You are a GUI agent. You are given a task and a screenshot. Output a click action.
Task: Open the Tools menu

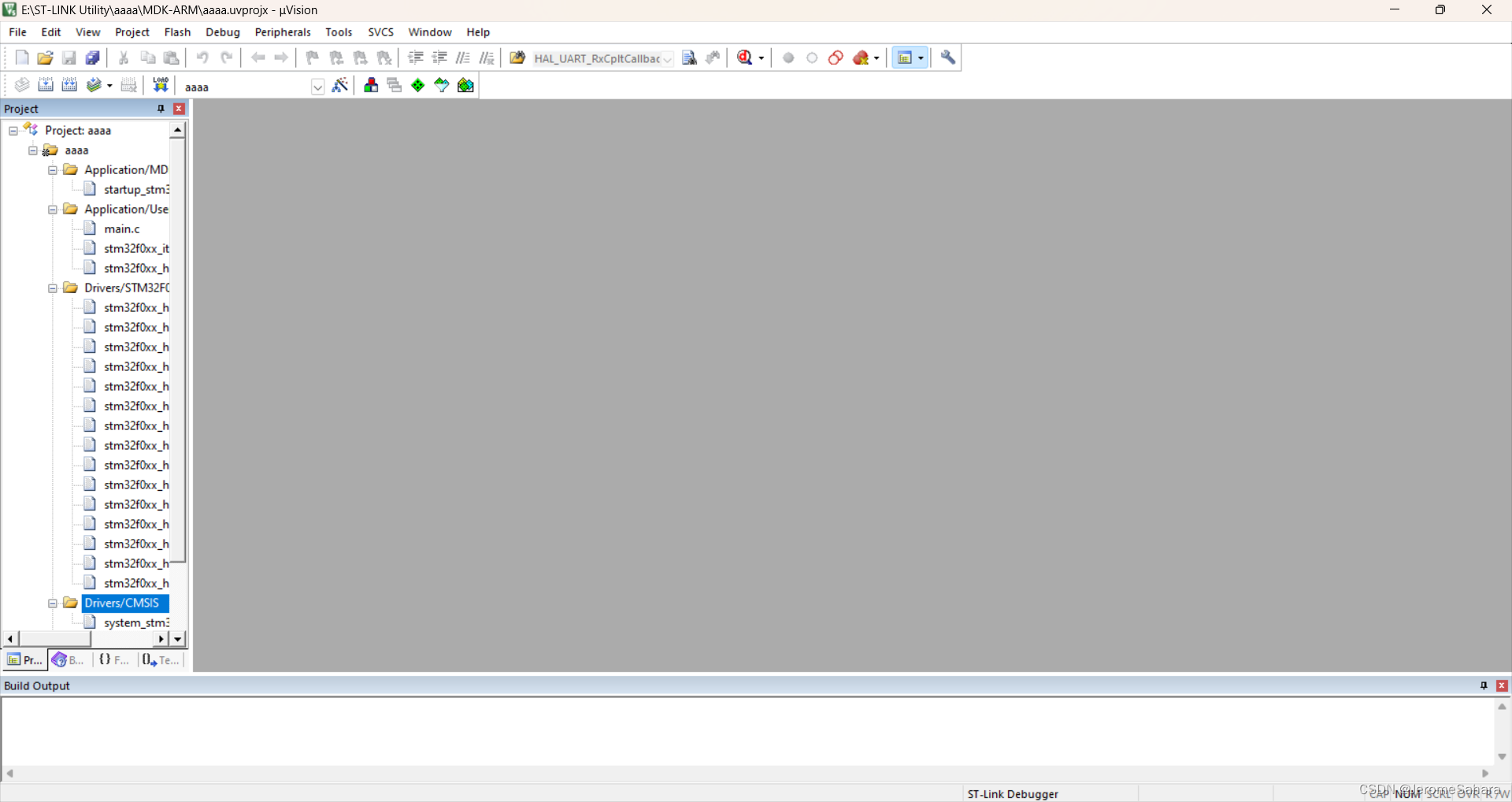(339, 32)
